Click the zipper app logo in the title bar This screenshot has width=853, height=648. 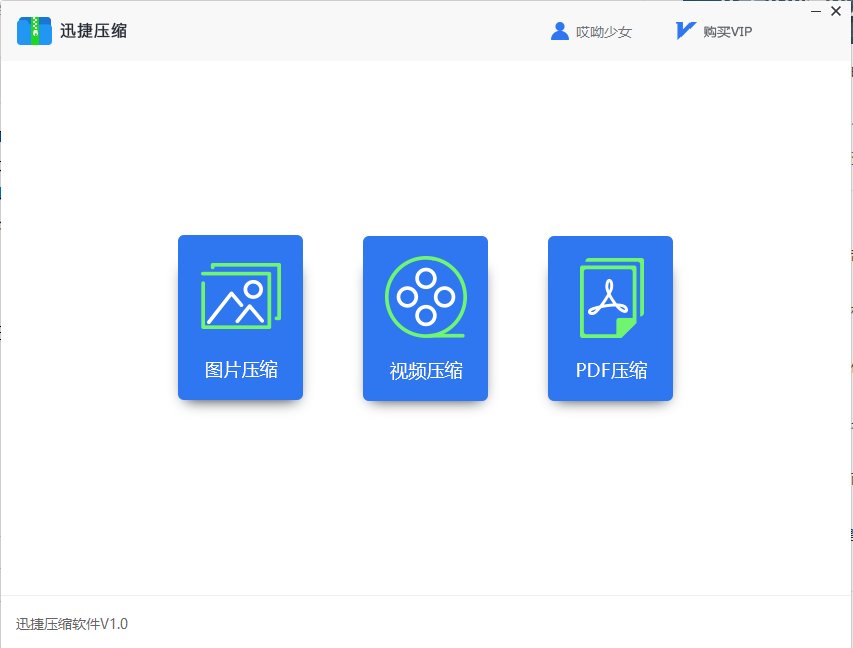(x=33, y=30)
